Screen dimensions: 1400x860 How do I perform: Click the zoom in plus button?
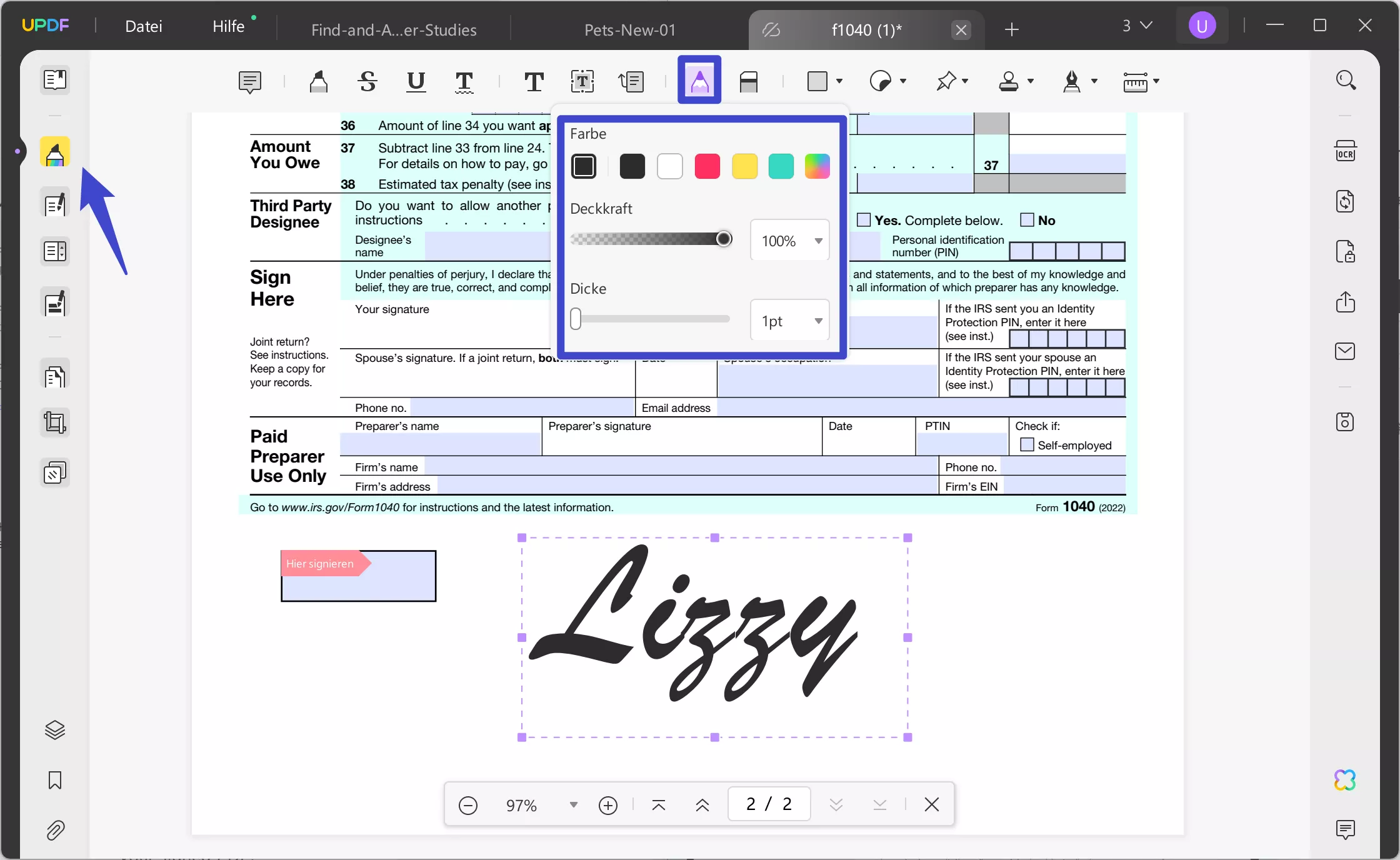(607, 805)
